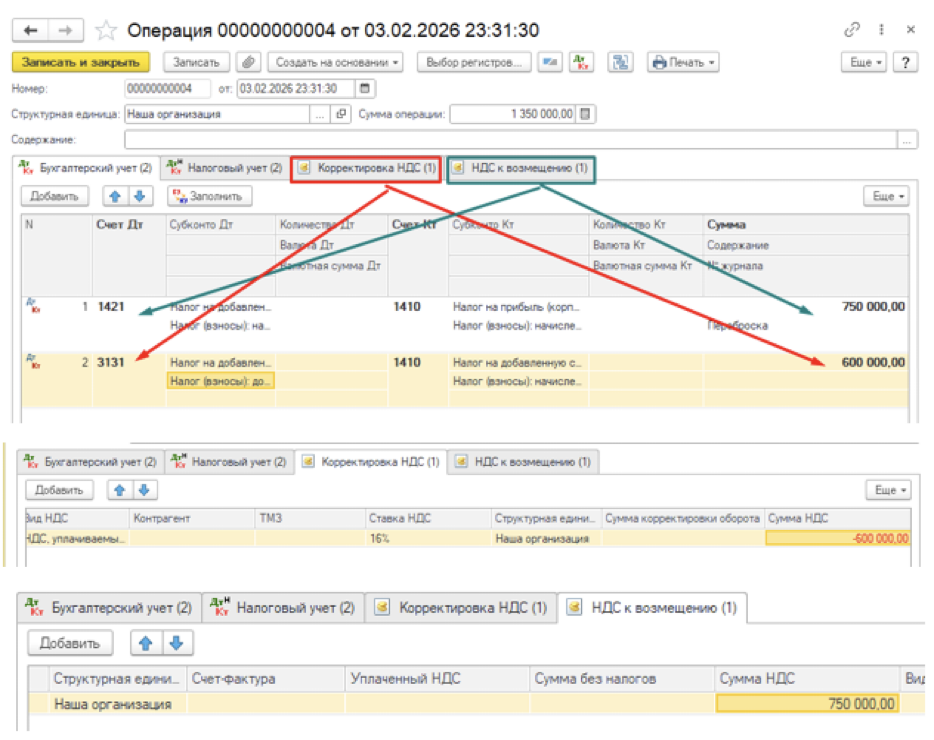Open the НДС к возмещению (1) tab

pyautogui.click(x=521, y=169)
